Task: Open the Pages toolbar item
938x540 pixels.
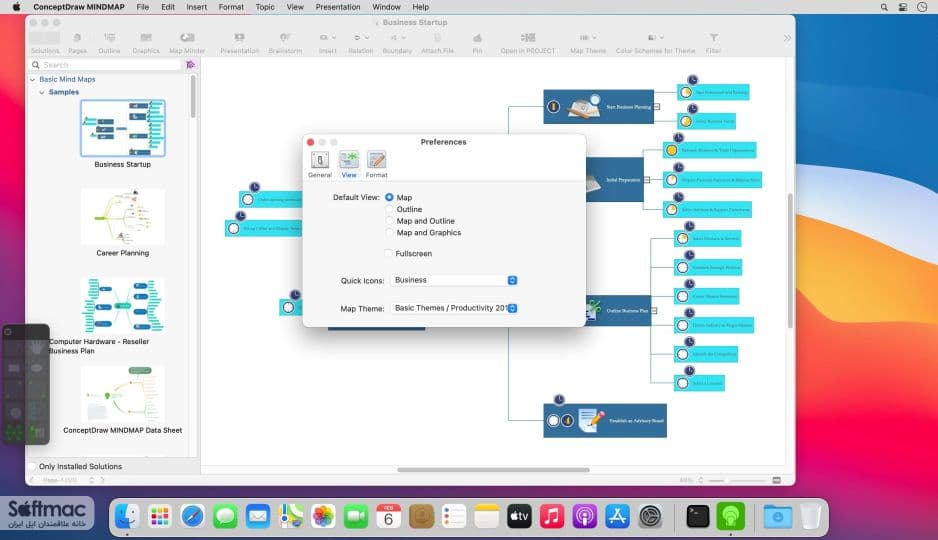Action: pyautogui.click(x=77, y=43)
